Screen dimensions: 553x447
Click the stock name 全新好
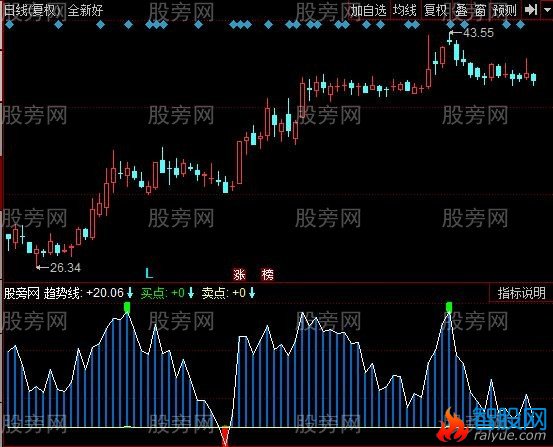[x=85, y=11]
